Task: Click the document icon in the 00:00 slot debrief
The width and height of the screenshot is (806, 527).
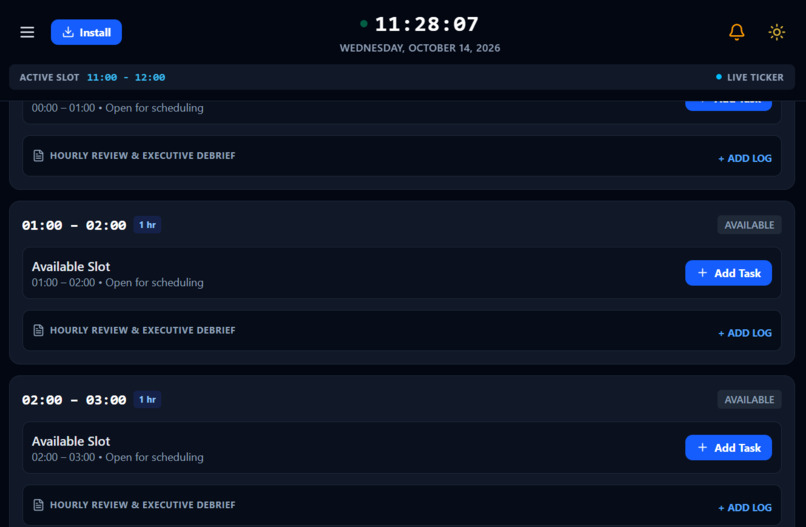Action: tap(39, 155)
